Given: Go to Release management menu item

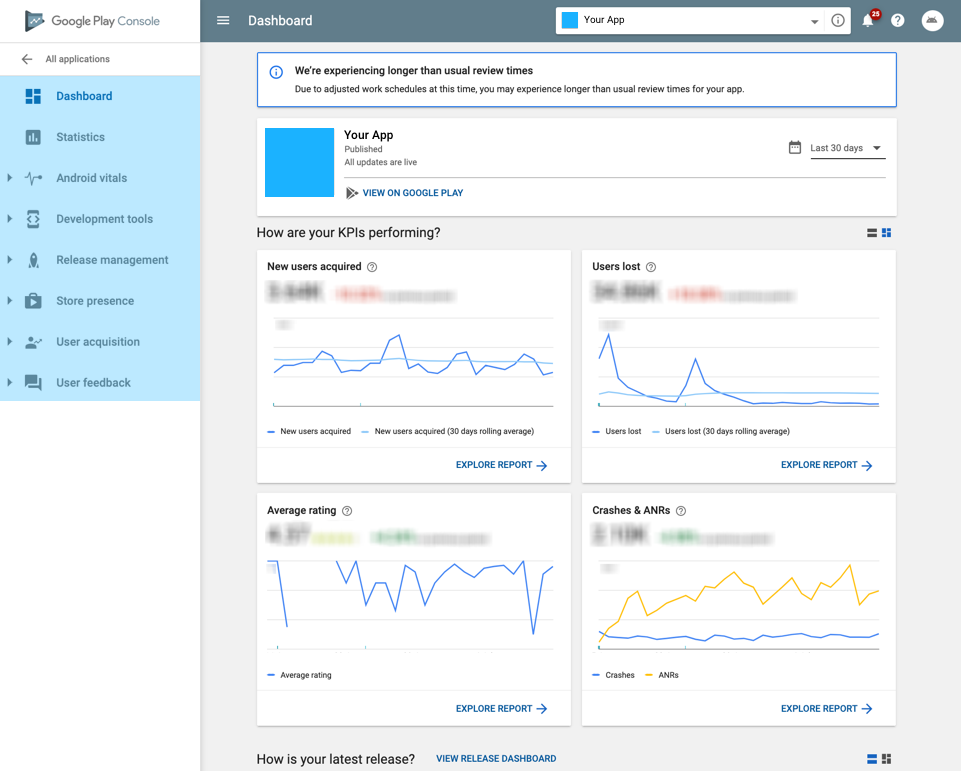Looking at the screenshot, I should click(100, 260).
